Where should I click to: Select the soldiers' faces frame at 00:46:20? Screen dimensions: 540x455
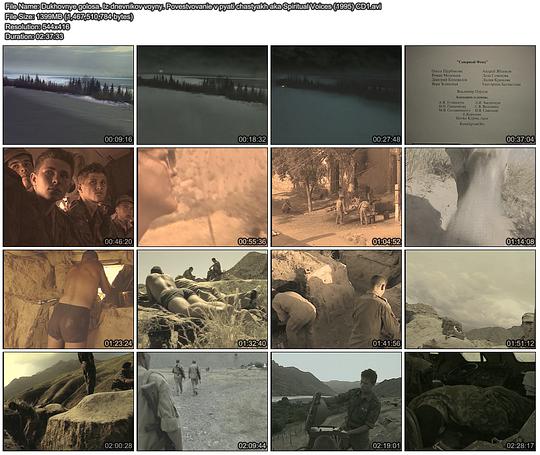tap(68, 197)
